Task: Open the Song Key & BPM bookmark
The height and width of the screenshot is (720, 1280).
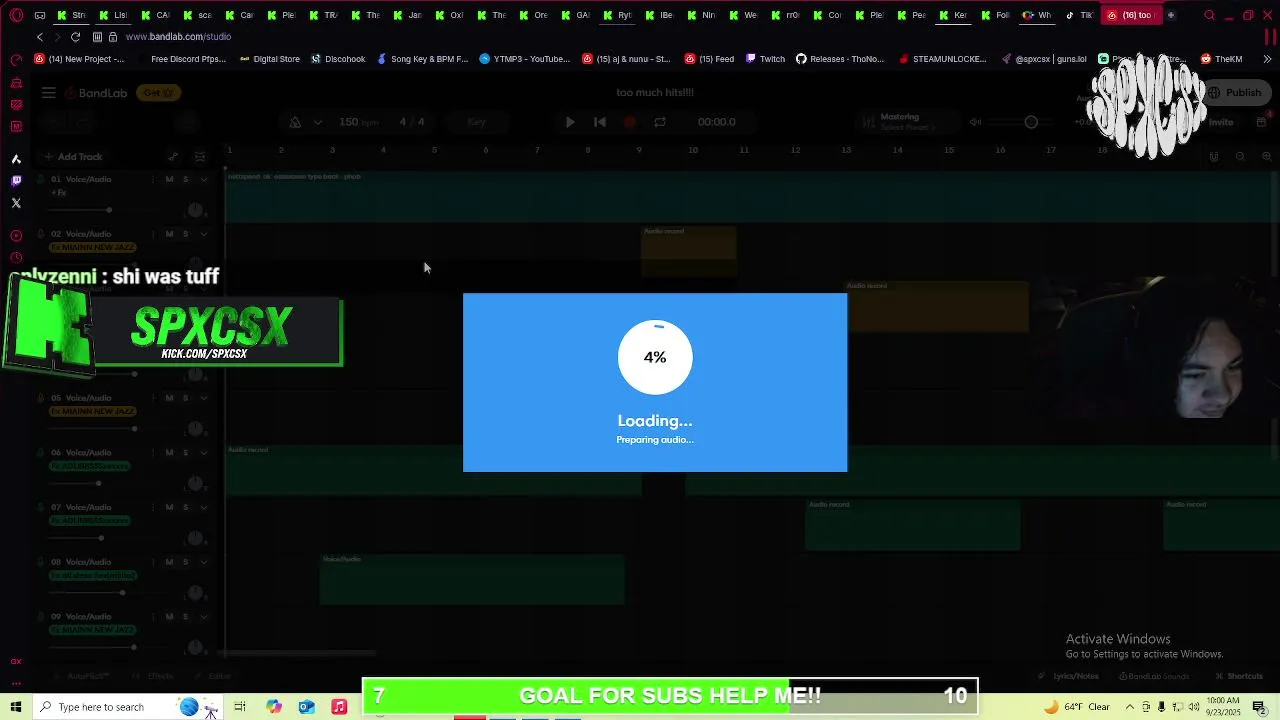Action: (x=422, y=59)
